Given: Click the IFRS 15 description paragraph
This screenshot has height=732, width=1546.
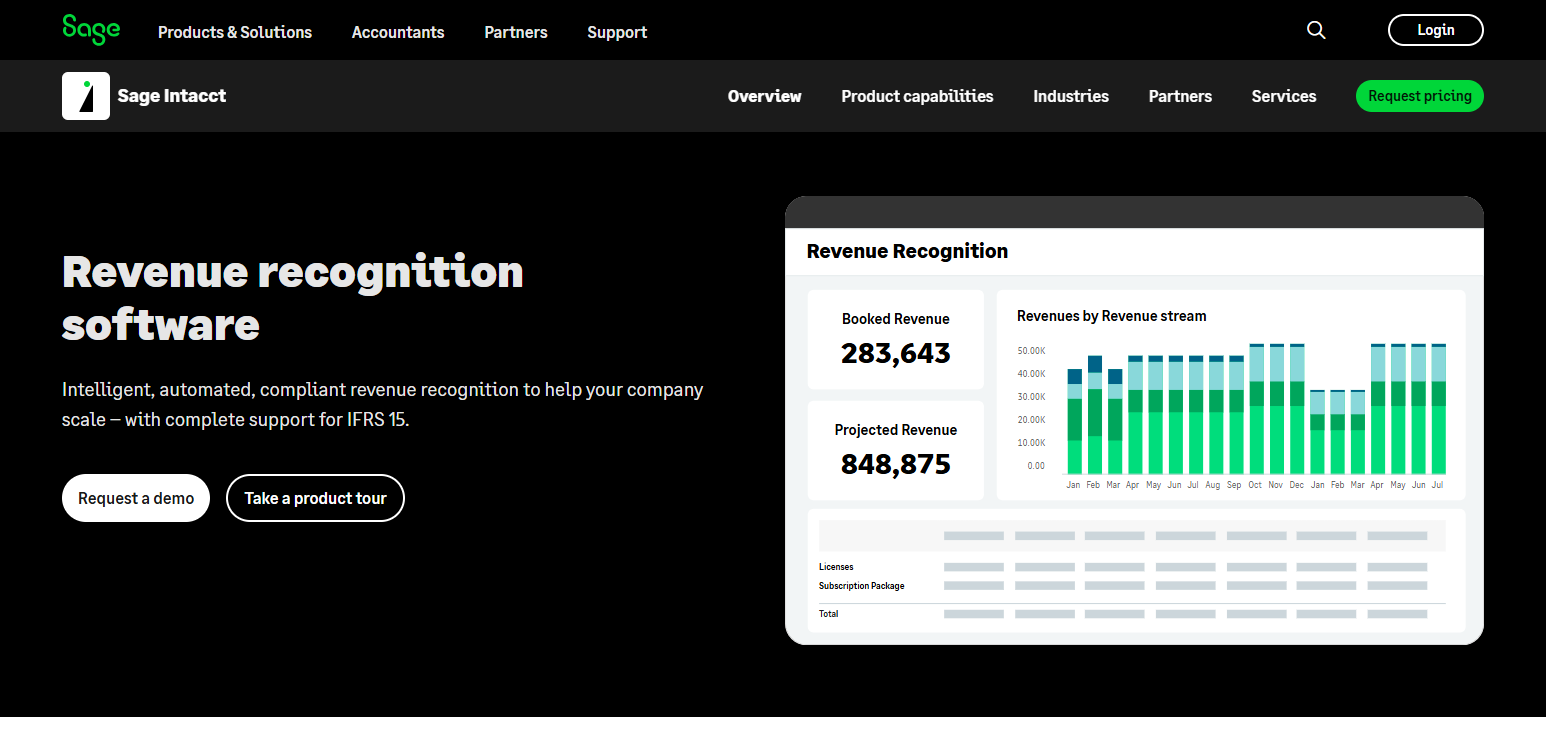Looking at the screenshot, I should click(383, 404).
